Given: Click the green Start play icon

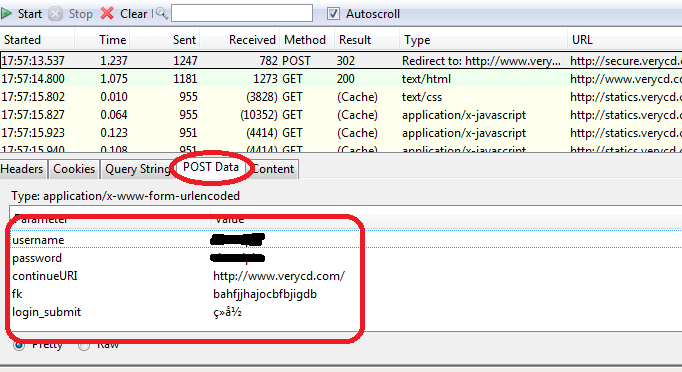Looking at the screenshot, I should point(6,13).
